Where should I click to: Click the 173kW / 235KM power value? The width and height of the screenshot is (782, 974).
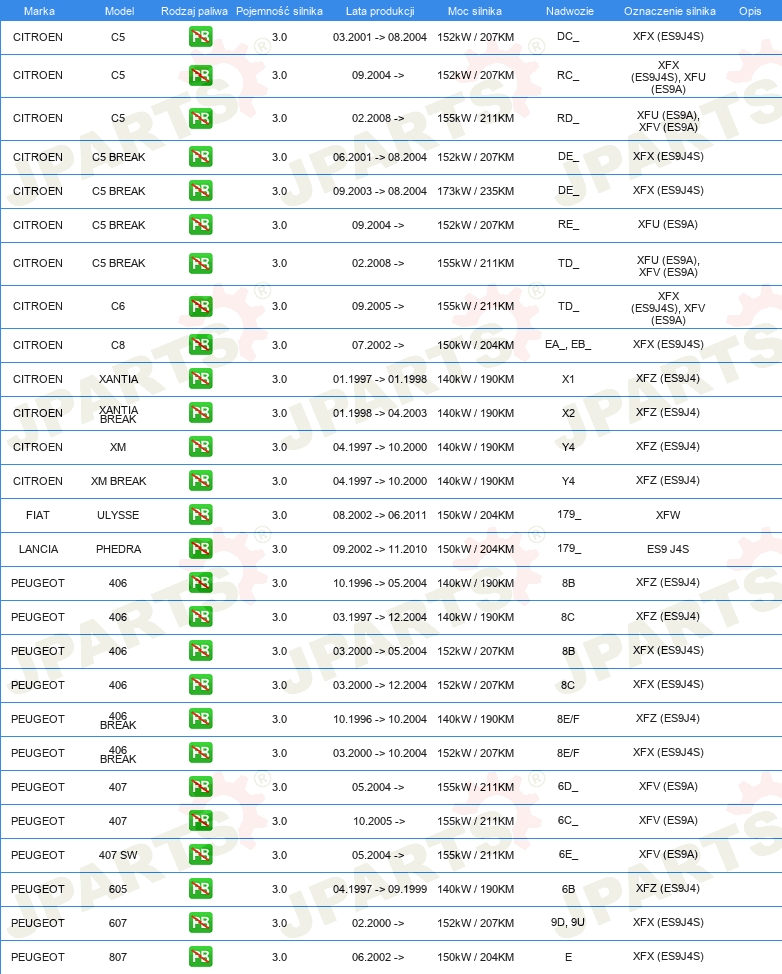click(x=475, y=191)
